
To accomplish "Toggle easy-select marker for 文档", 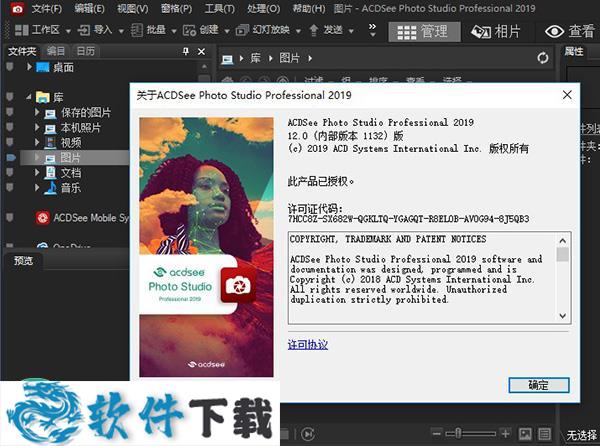I will (10, 173).
